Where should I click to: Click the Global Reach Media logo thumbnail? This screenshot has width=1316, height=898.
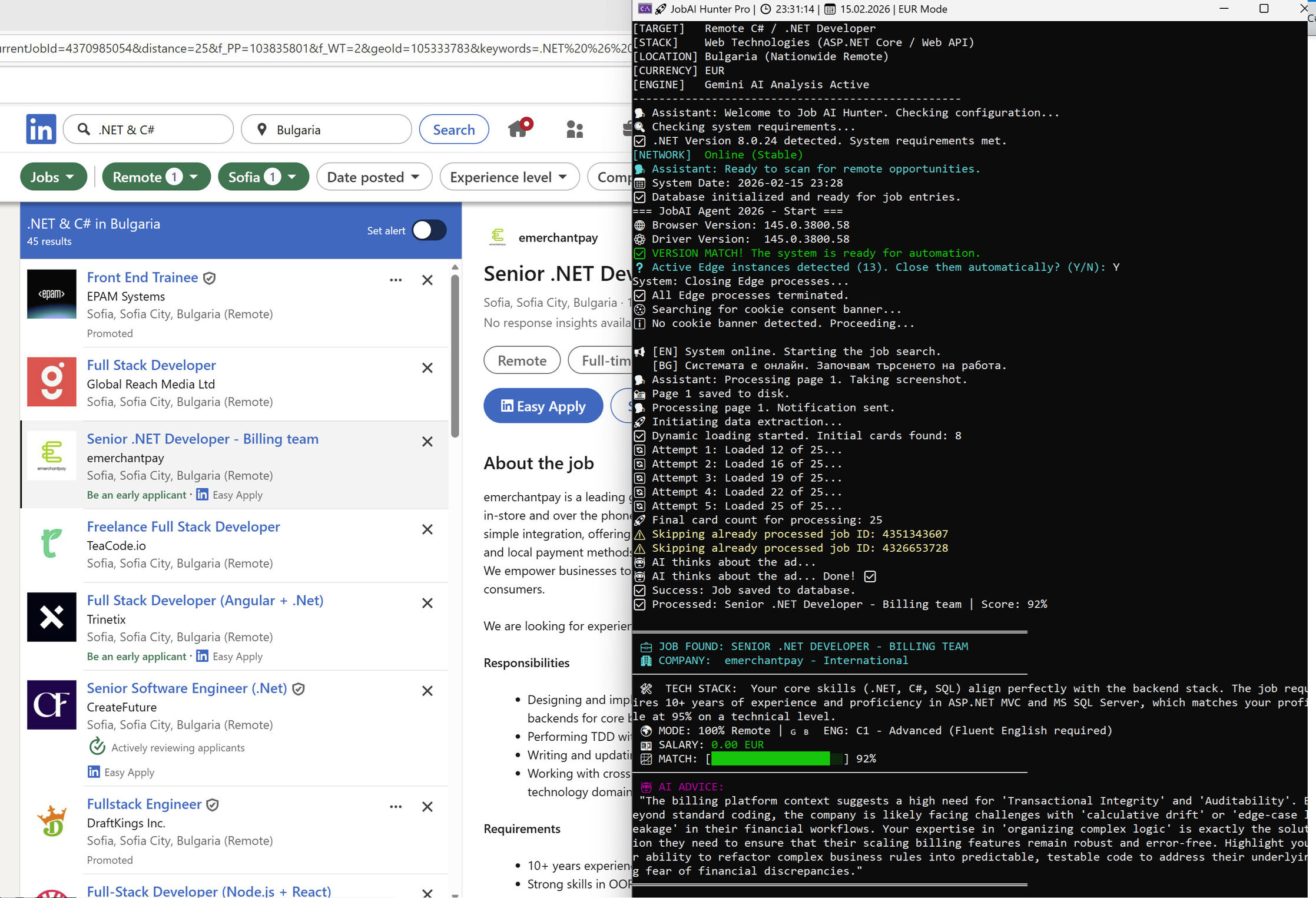coord(52,382)
